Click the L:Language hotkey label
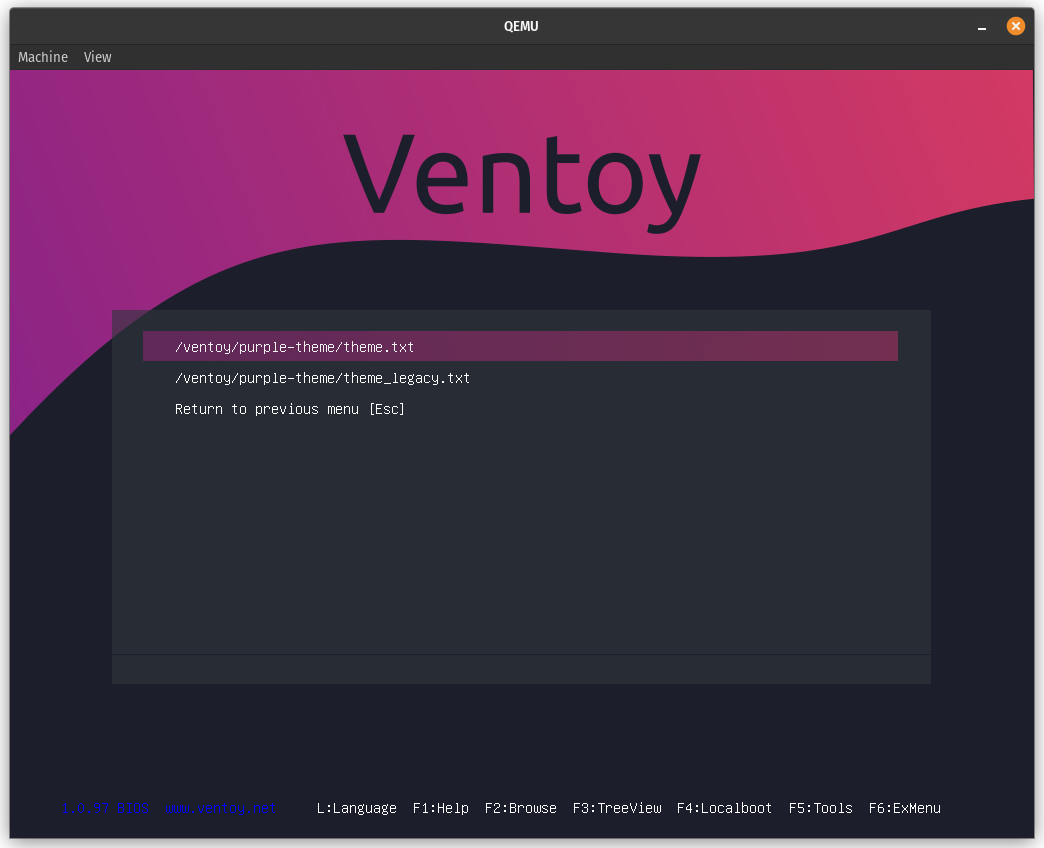The width and height of the screenshot is (1044, 848). click(356, 808)
